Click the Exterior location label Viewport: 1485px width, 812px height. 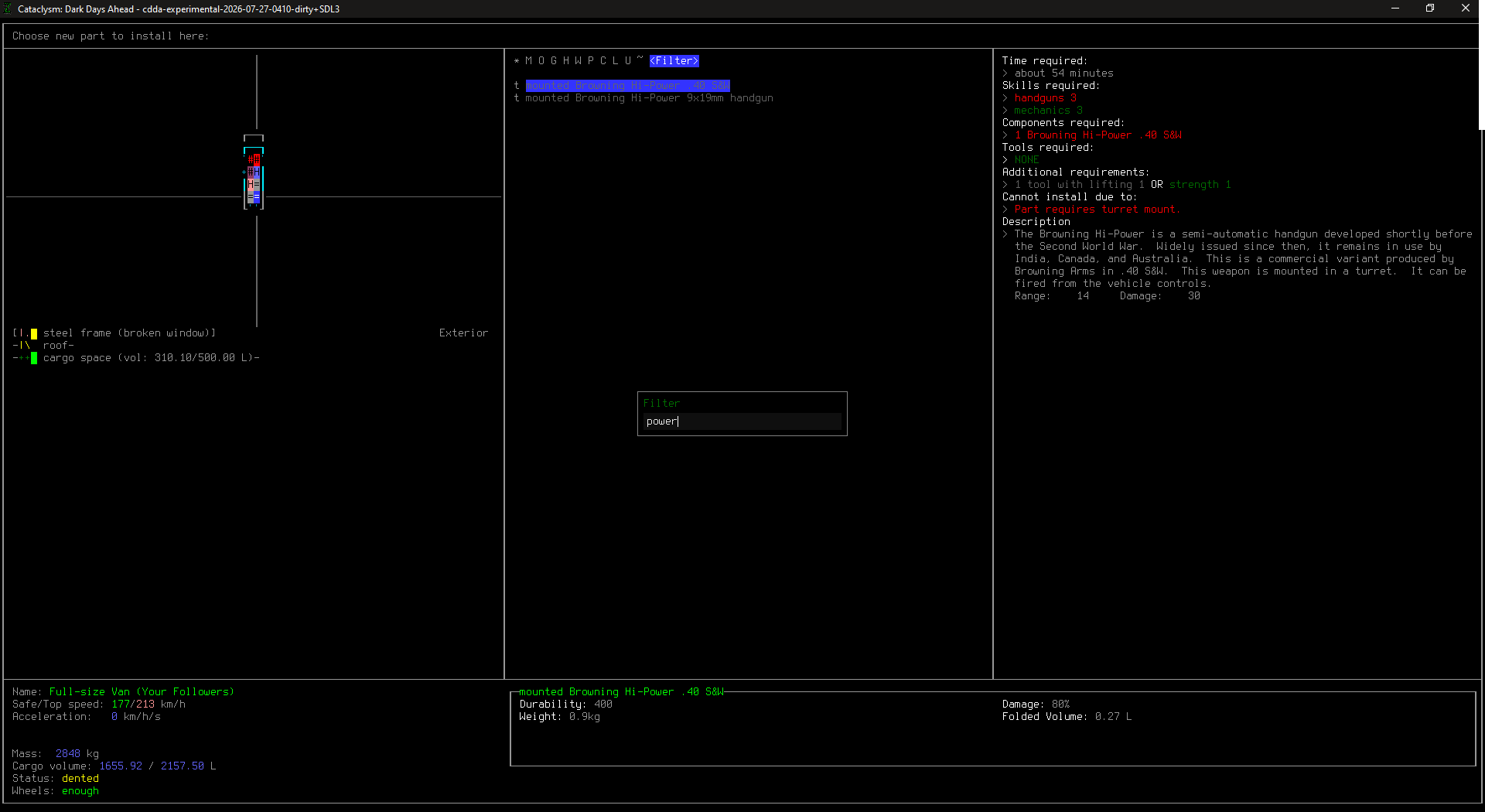[x=464, y=333]
